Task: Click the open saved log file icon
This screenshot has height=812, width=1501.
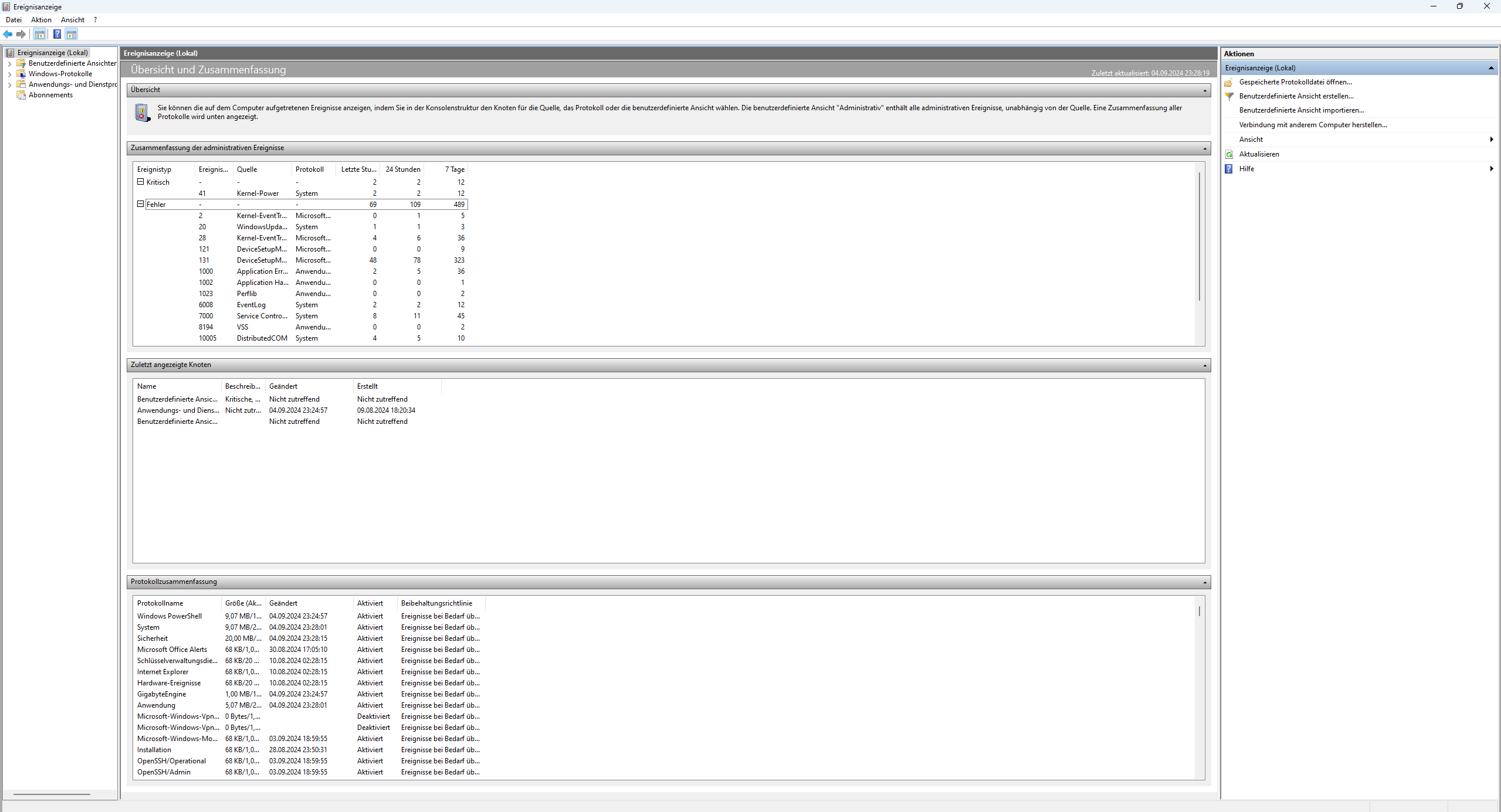Action: click(1229, 83)
